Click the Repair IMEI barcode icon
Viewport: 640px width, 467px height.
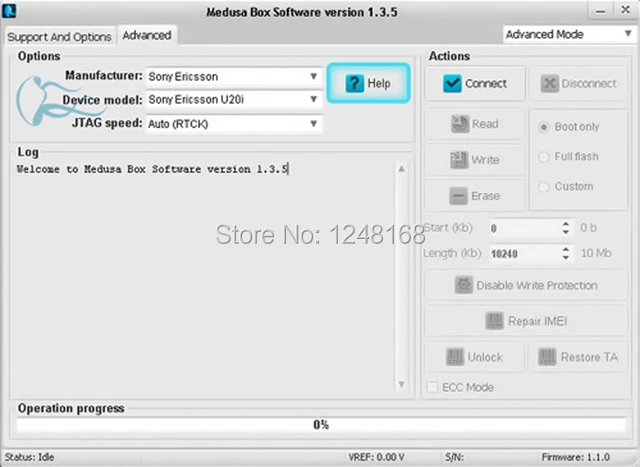coord(494,321)
